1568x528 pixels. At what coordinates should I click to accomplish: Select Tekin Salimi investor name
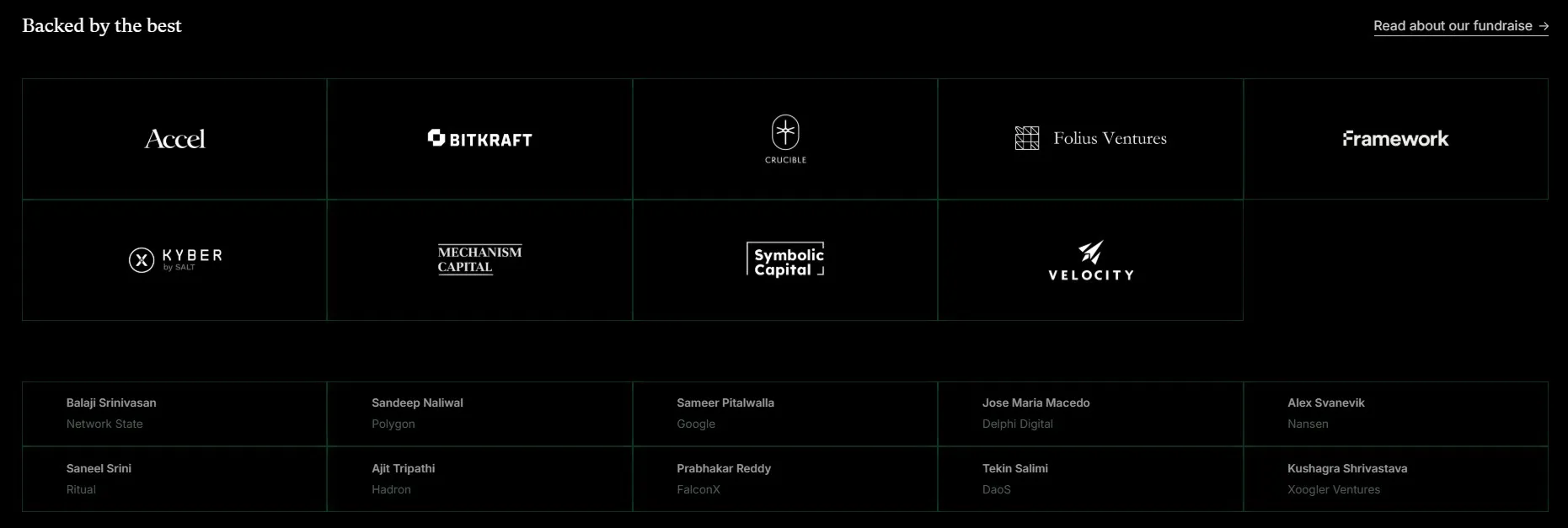pyautogui.click(x=1015, y=468)
